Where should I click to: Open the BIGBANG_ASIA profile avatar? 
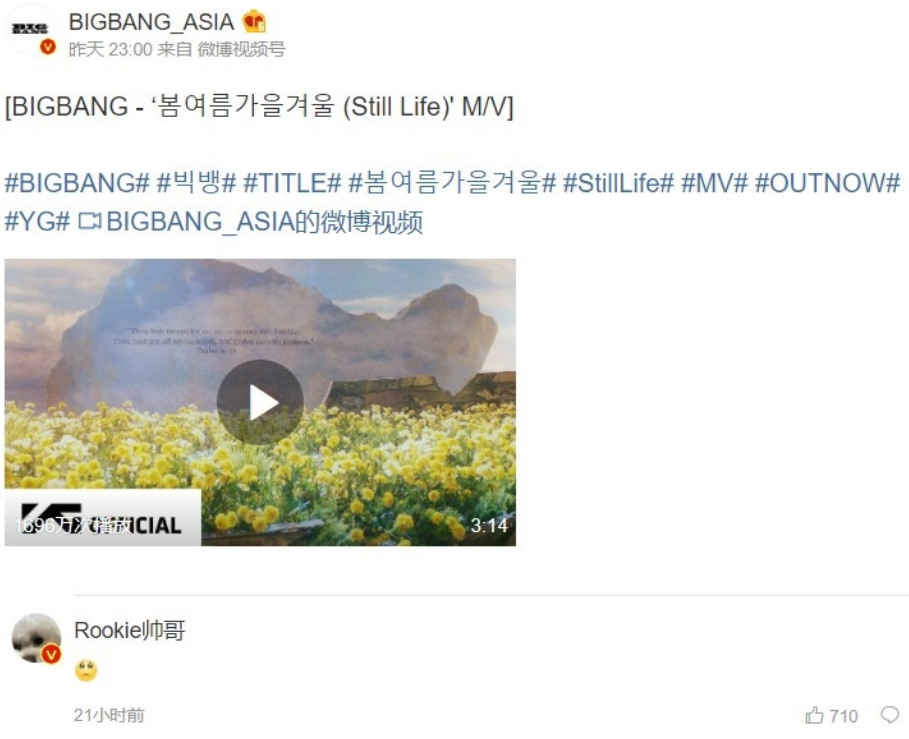click(x=30, y=30)
